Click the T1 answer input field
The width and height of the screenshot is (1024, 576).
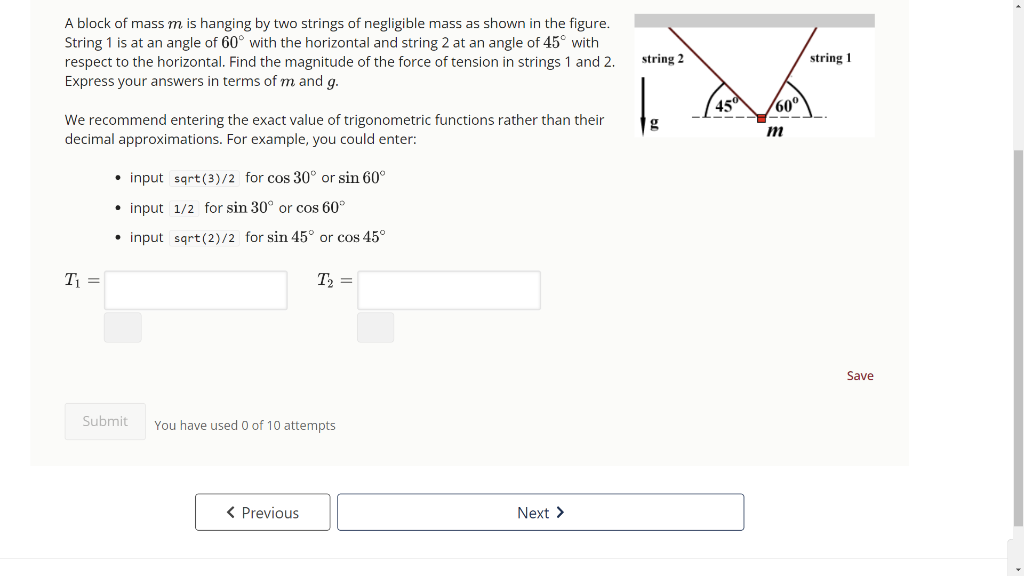click(195, 290)
